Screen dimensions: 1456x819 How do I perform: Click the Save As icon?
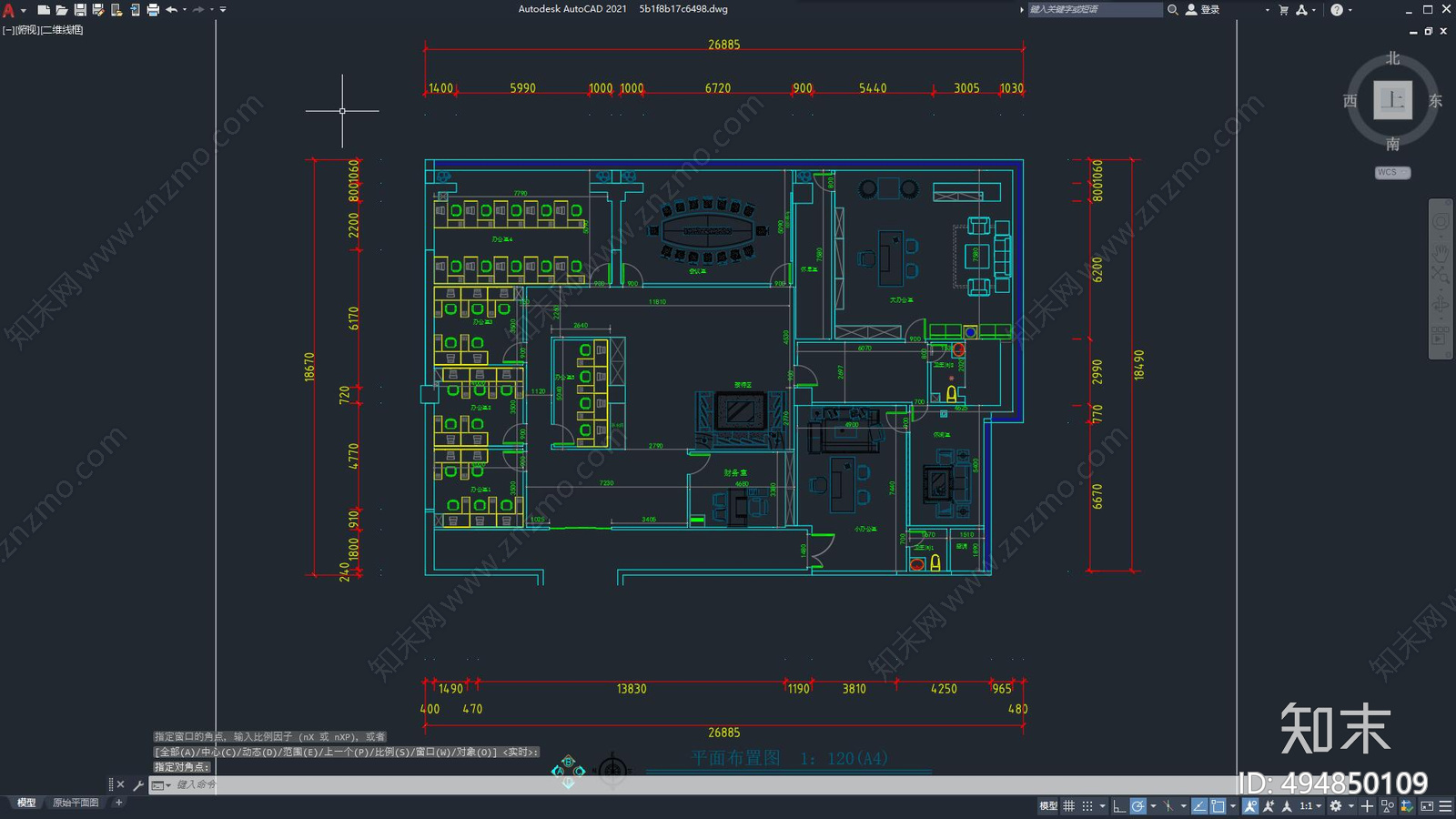pos(98,10)
